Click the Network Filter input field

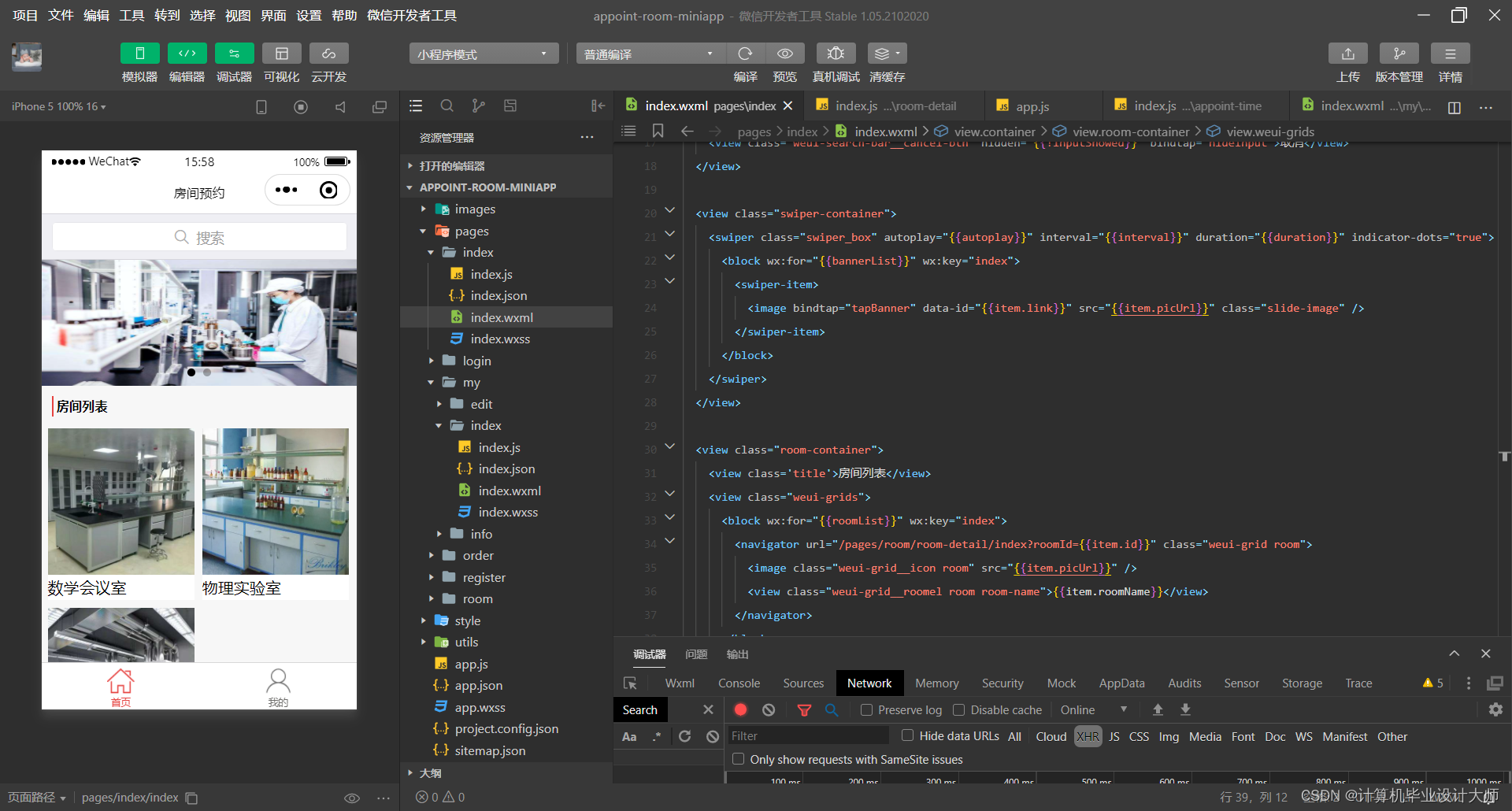point(807,735)
